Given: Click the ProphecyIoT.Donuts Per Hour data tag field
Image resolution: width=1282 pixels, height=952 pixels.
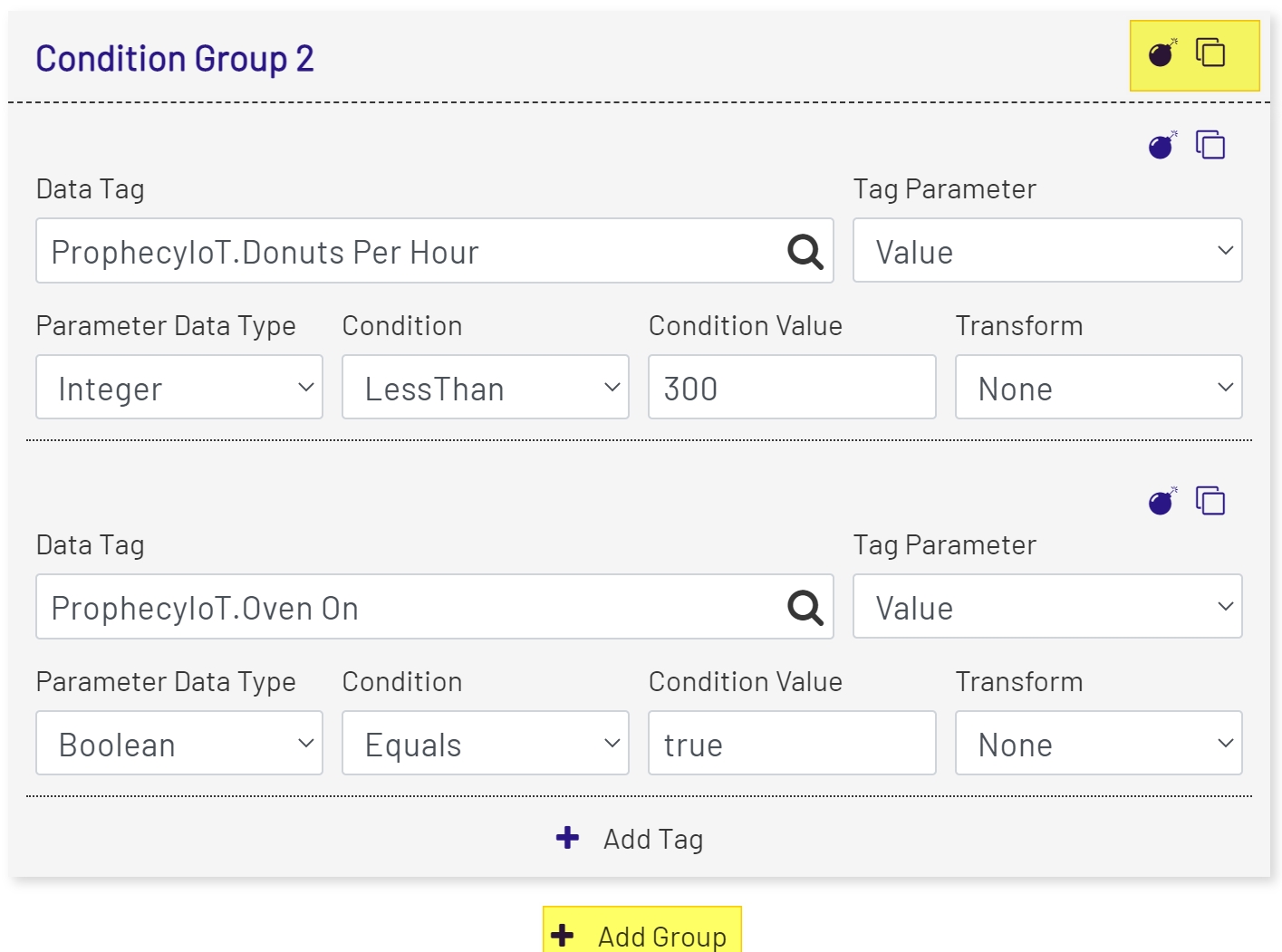Looking at the screenshot, I should tap(408, 251).
